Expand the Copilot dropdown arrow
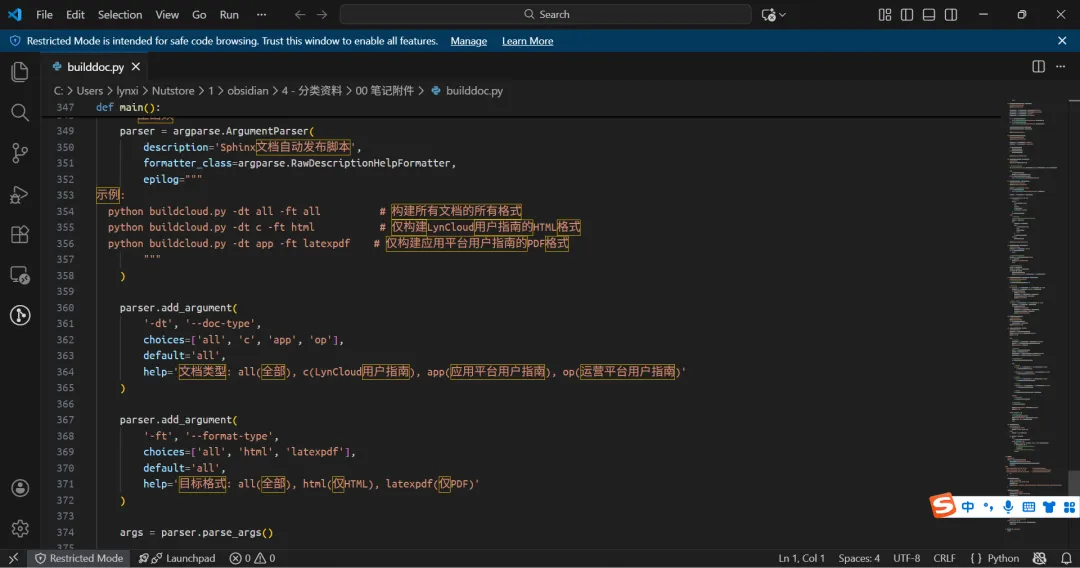The height and width of the screenshot is (568, 1080). tap(782, 14)
